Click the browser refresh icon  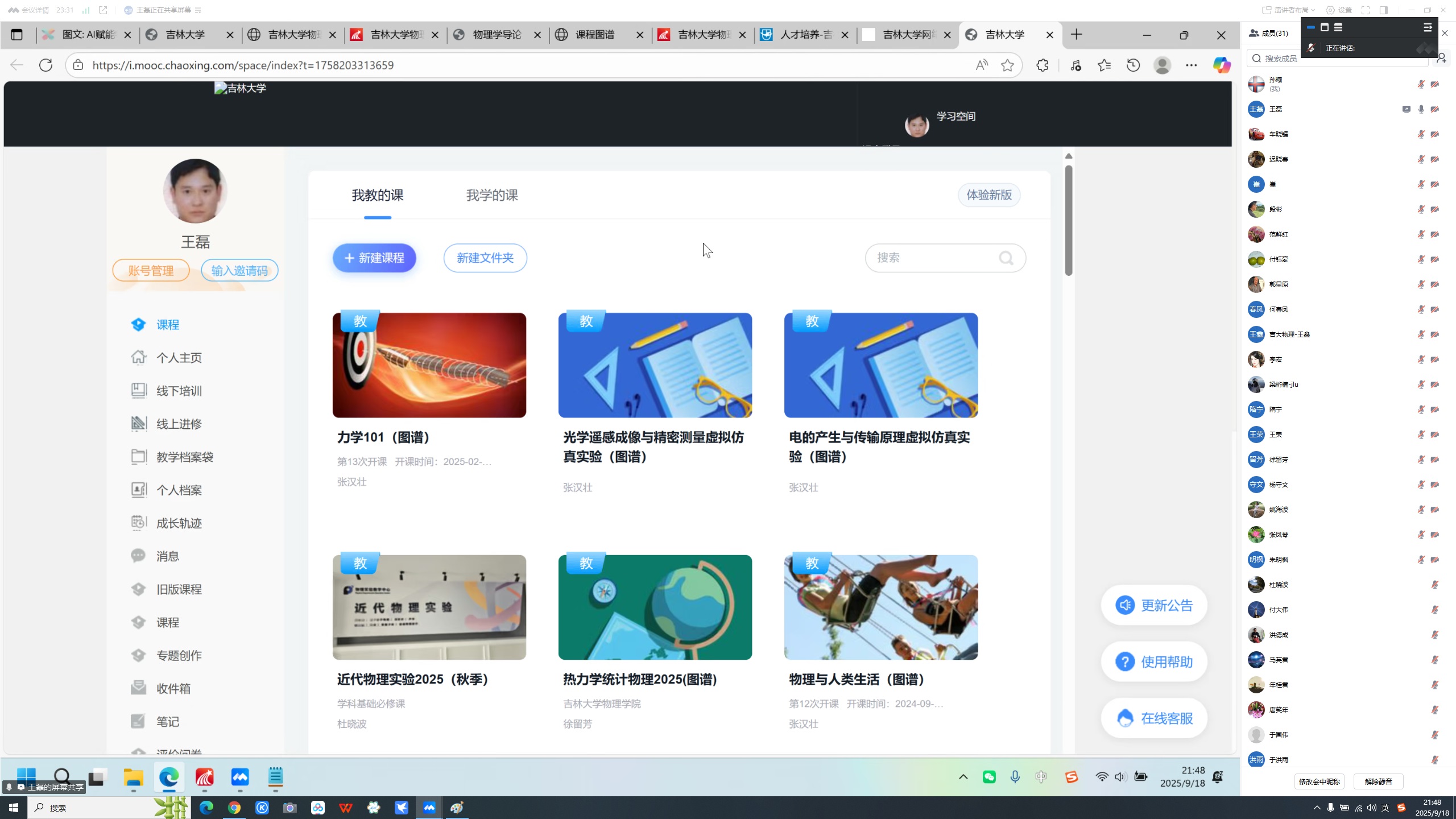point(45,65)
